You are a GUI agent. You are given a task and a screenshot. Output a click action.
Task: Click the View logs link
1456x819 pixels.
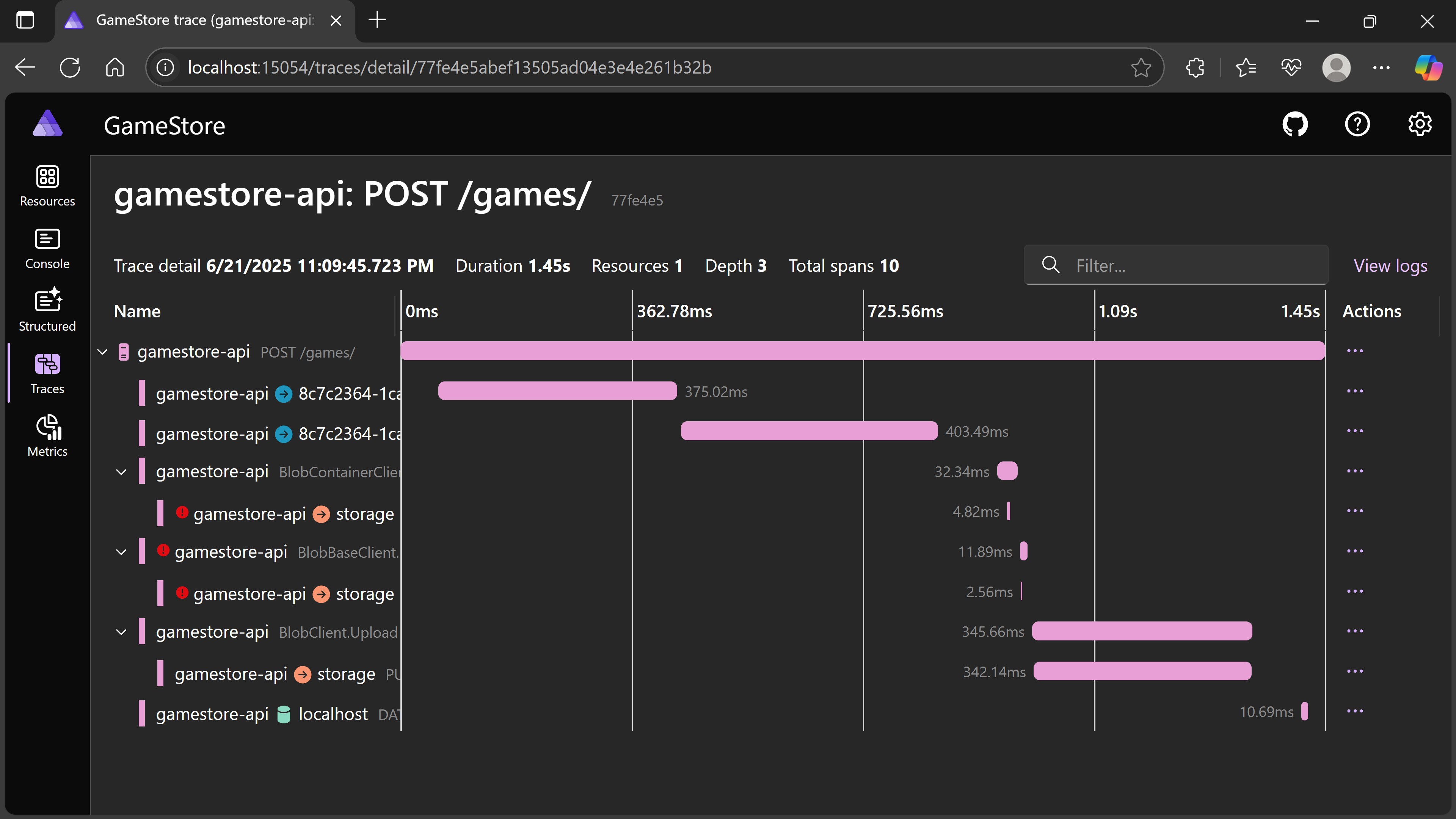[1390, 266]
